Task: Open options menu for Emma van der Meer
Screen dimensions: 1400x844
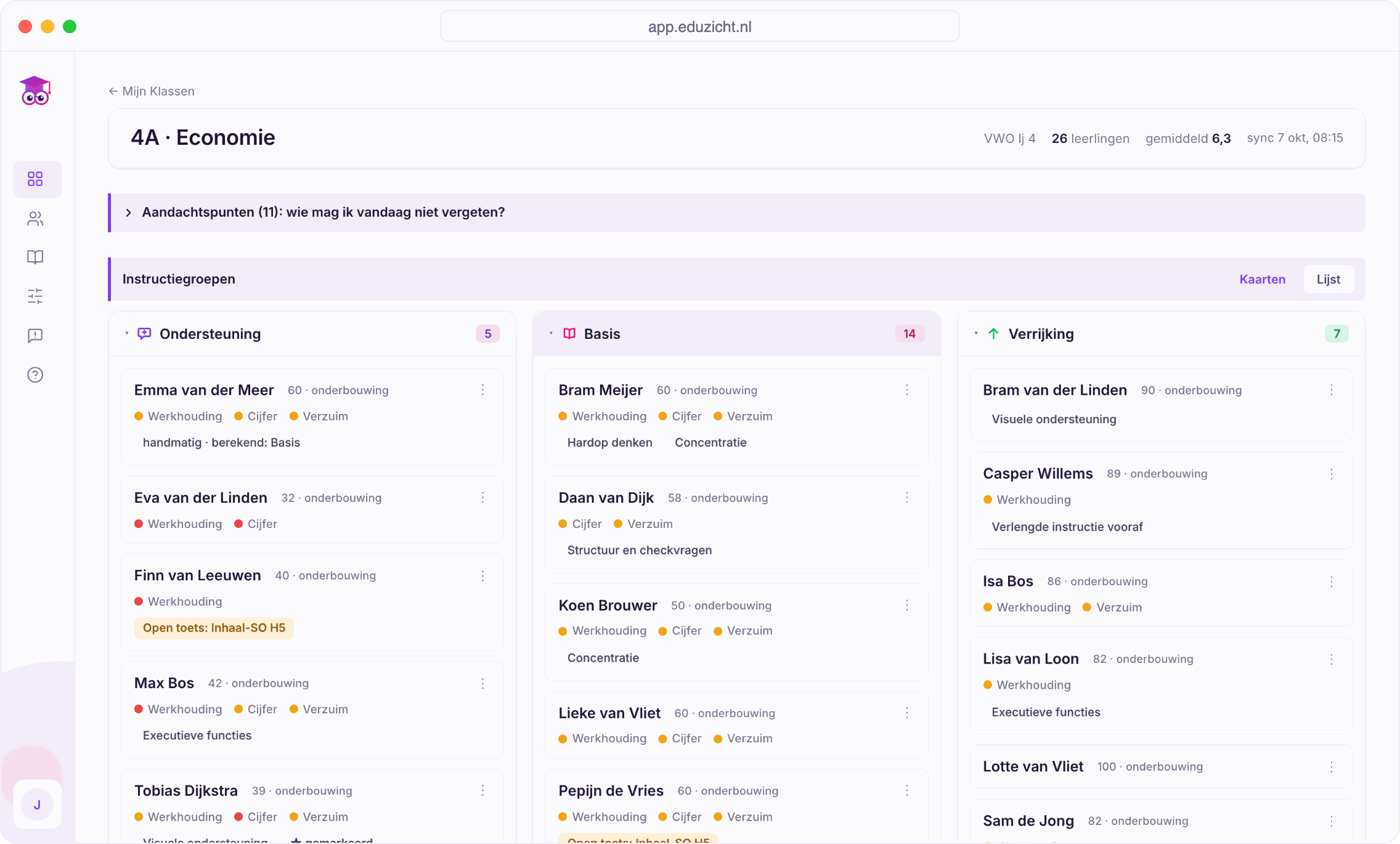Action: click(x=483, y=390)
